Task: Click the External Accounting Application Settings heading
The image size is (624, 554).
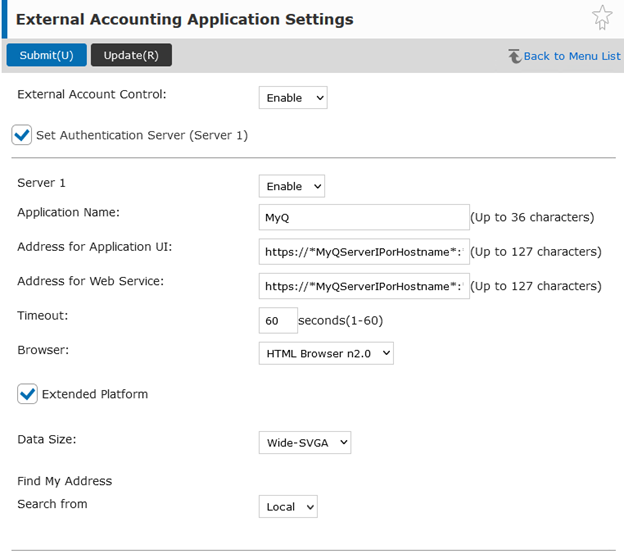Action: click(x=184, y=19)
